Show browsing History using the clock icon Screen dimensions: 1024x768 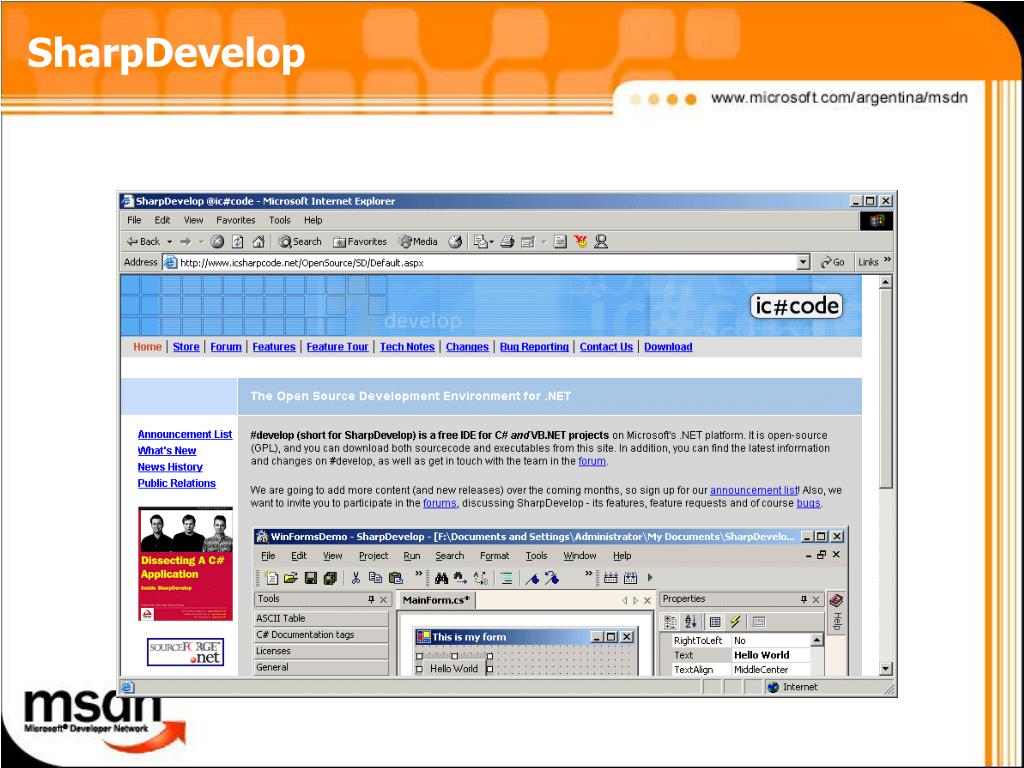pos(455,242)
